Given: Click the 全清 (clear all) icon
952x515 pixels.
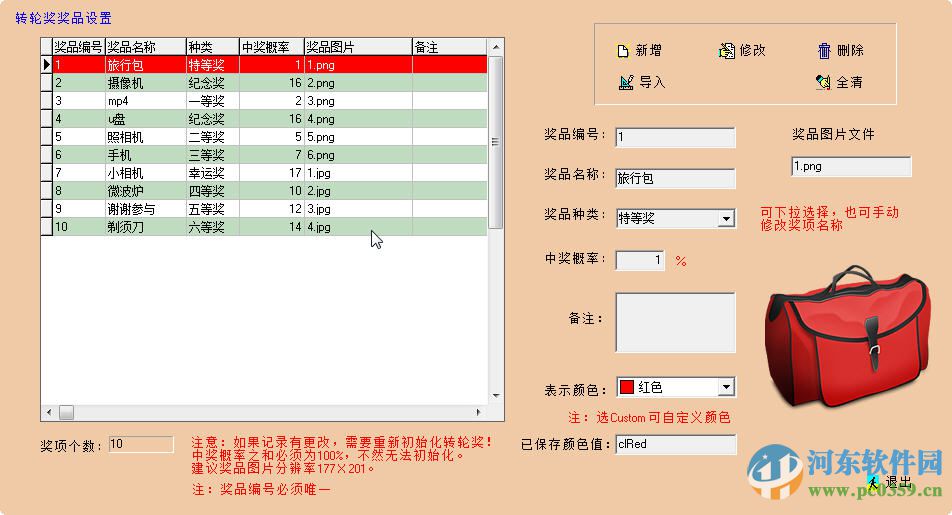Looking at the screenshot, I should coord(823,82).
